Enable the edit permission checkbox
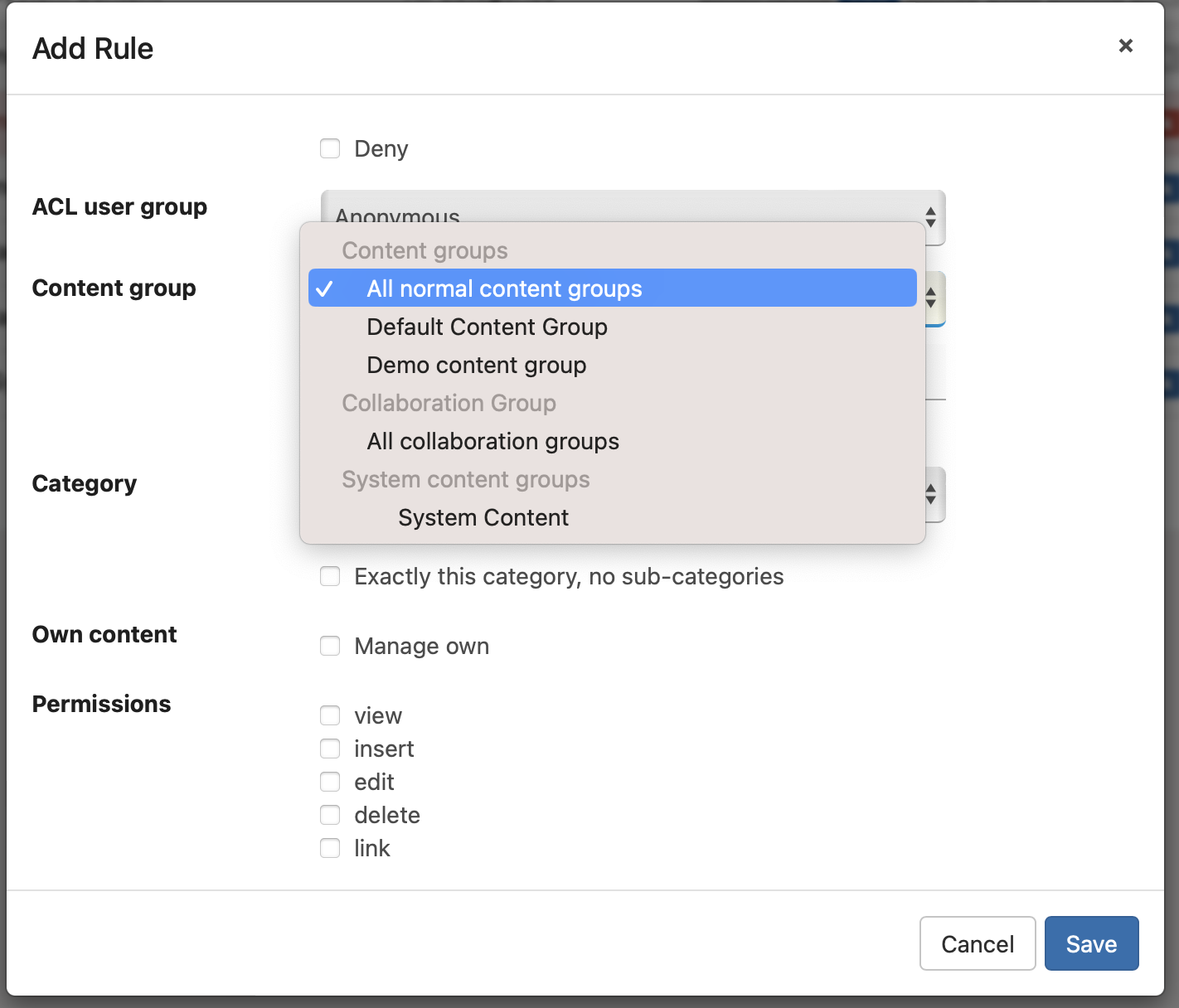The height and width of the screenshot is (1008, 1179). [330, 782]
